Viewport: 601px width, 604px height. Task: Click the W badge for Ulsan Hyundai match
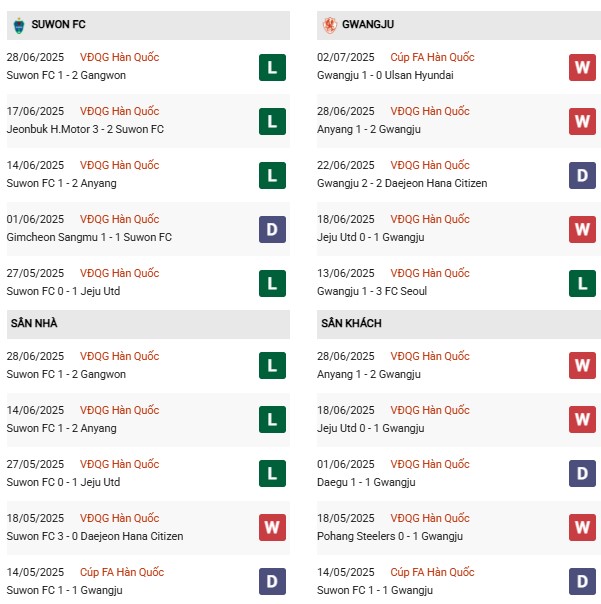click(x=582, y=68)
